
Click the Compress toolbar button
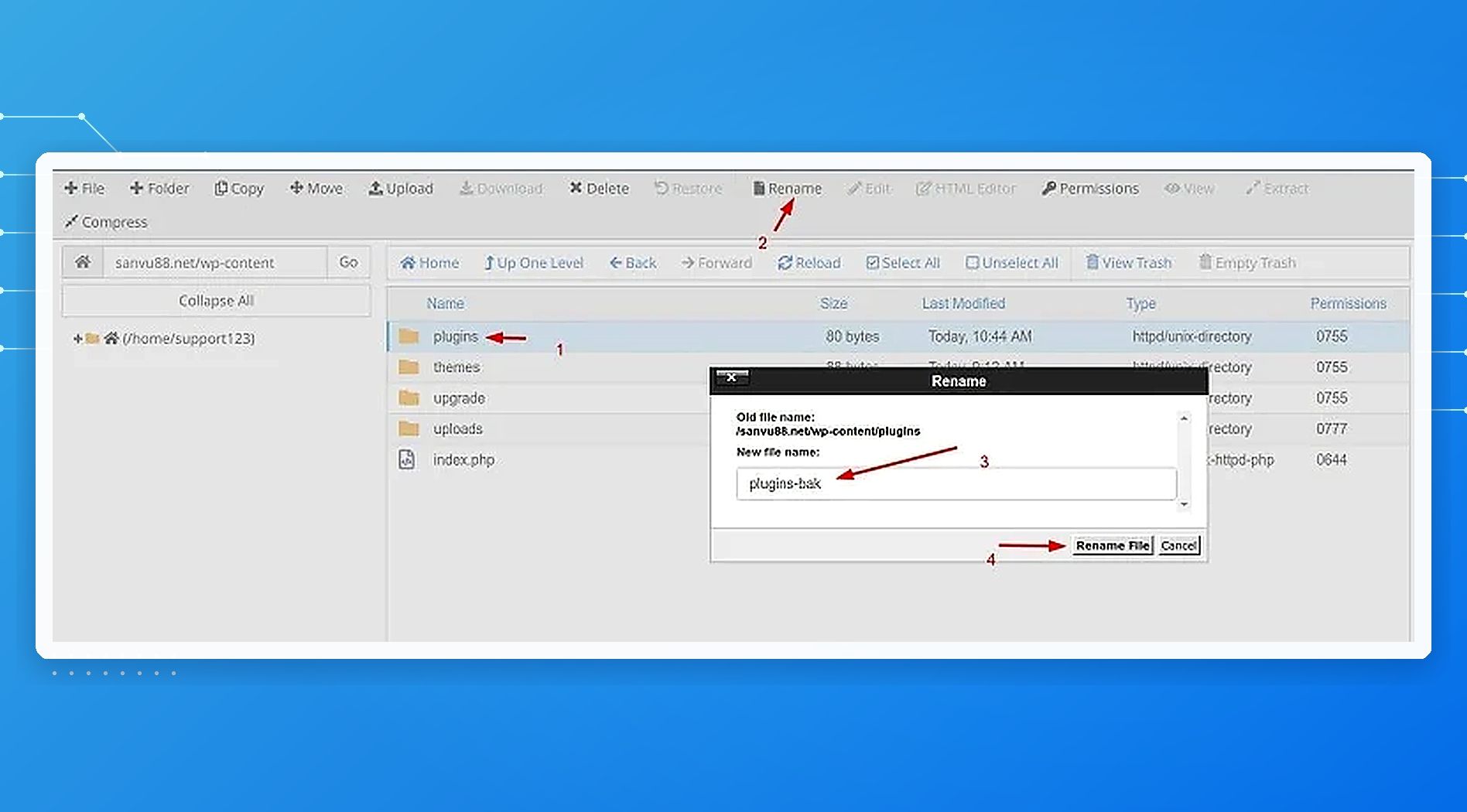pyautogui.click(x=106, y=222)
